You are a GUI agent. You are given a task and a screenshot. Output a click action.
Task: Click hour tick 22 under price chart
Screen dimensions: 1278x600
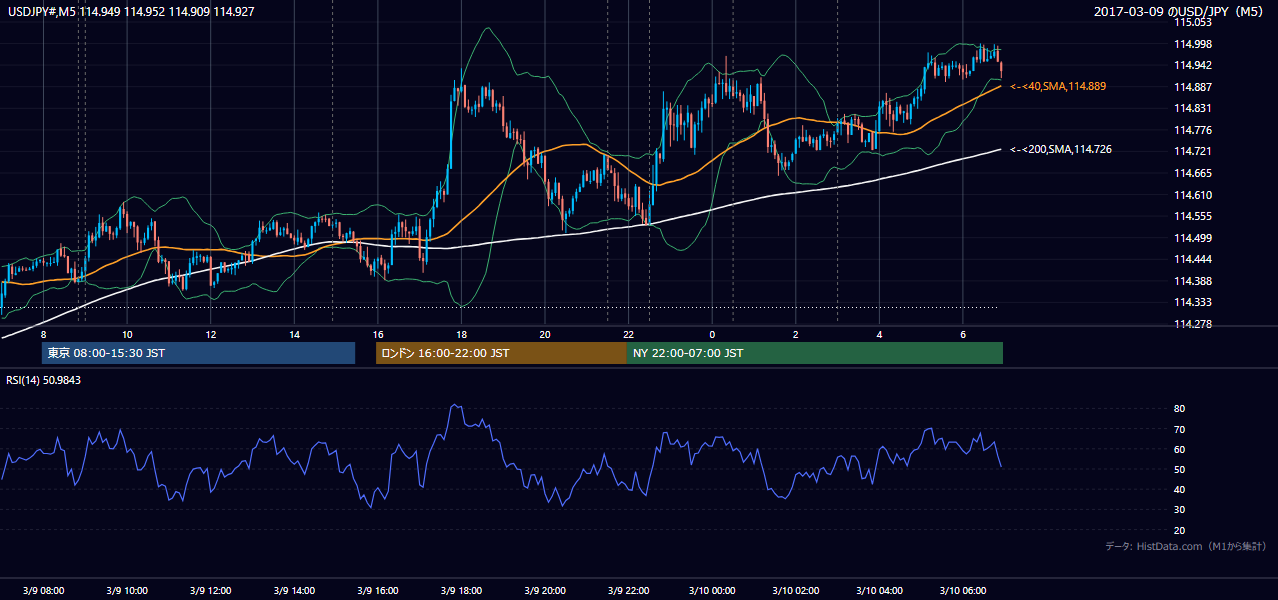click(x=628, y=334)
